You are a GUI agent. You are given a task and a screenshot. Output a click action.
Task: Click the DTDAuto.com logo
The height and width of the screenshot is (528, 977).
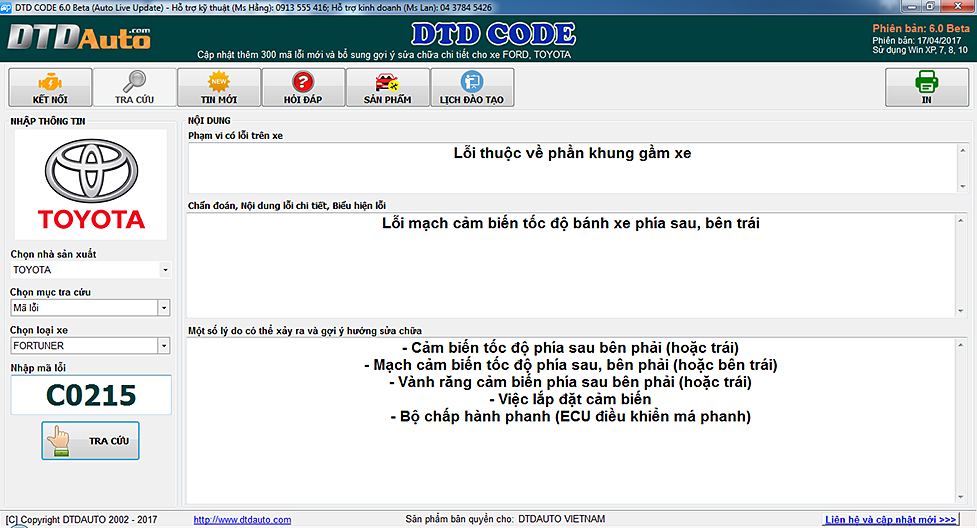tap(79, 37)
